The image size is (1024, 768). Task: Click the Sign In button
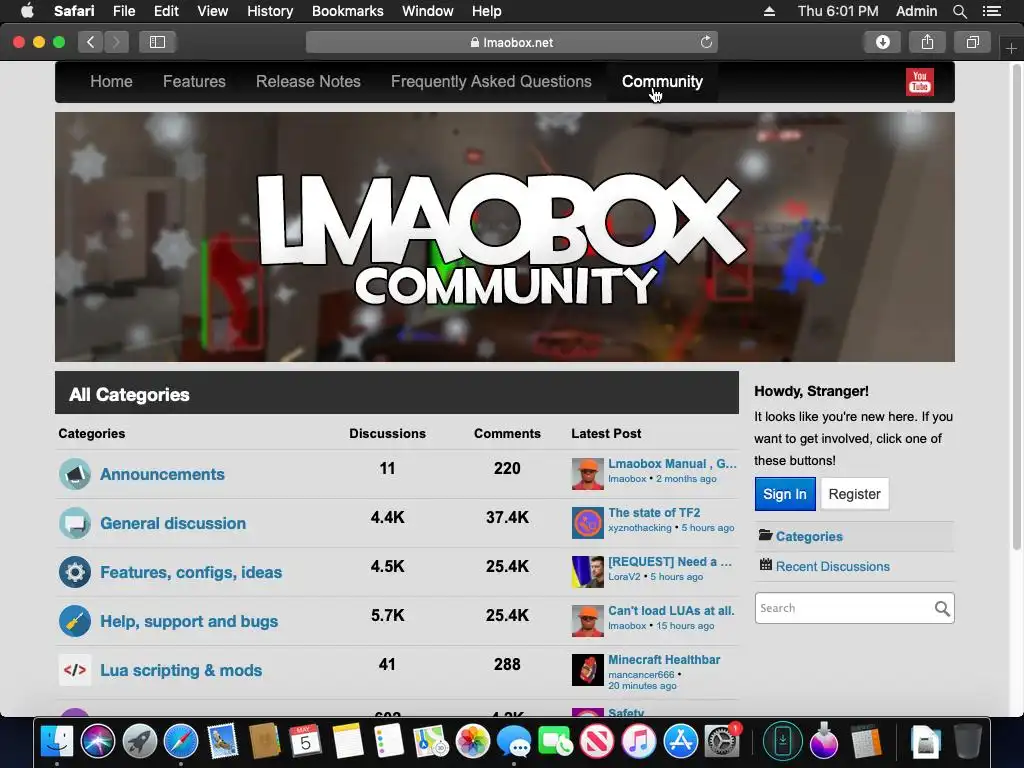tap(785, 494)
